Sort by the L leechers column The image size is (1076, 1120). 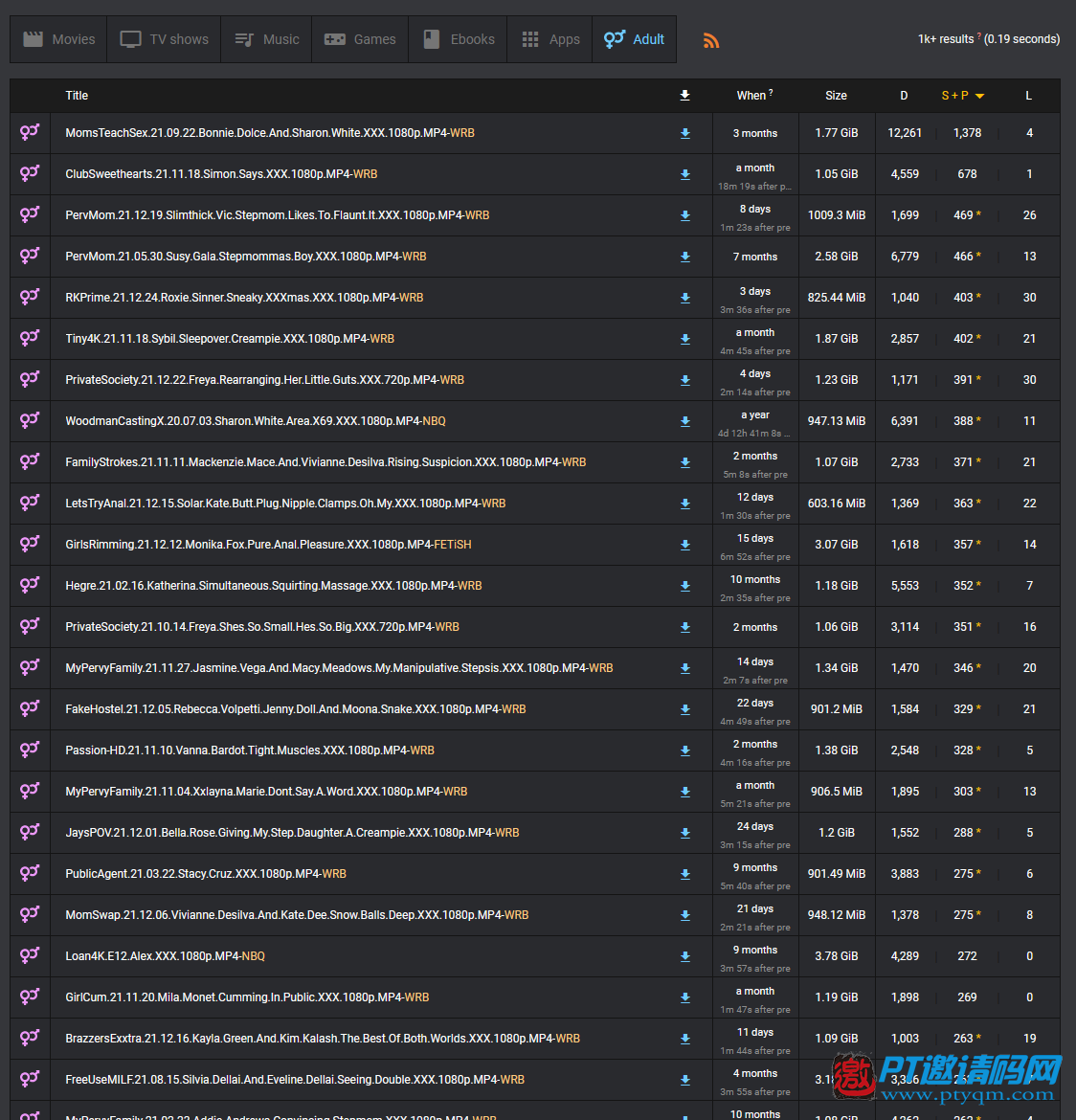coord(1029,96)
